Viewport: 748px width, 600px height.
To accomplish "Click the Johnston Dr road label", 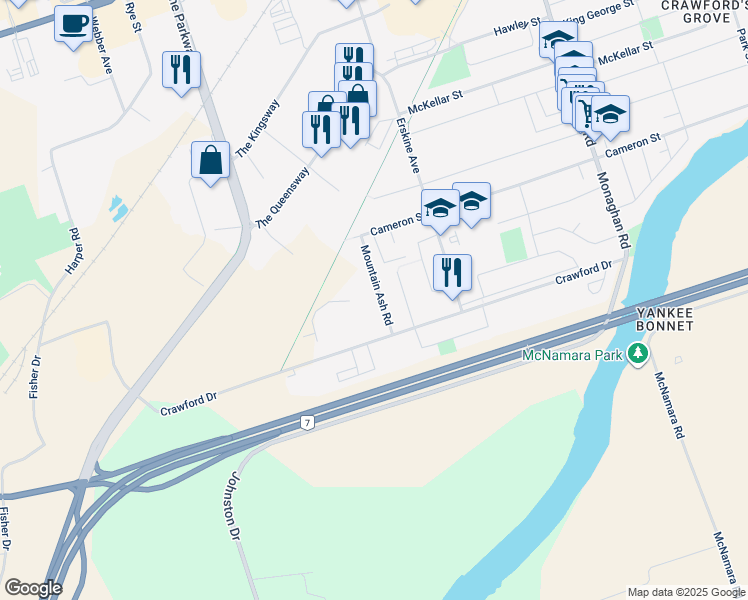I will pos(233,506).
